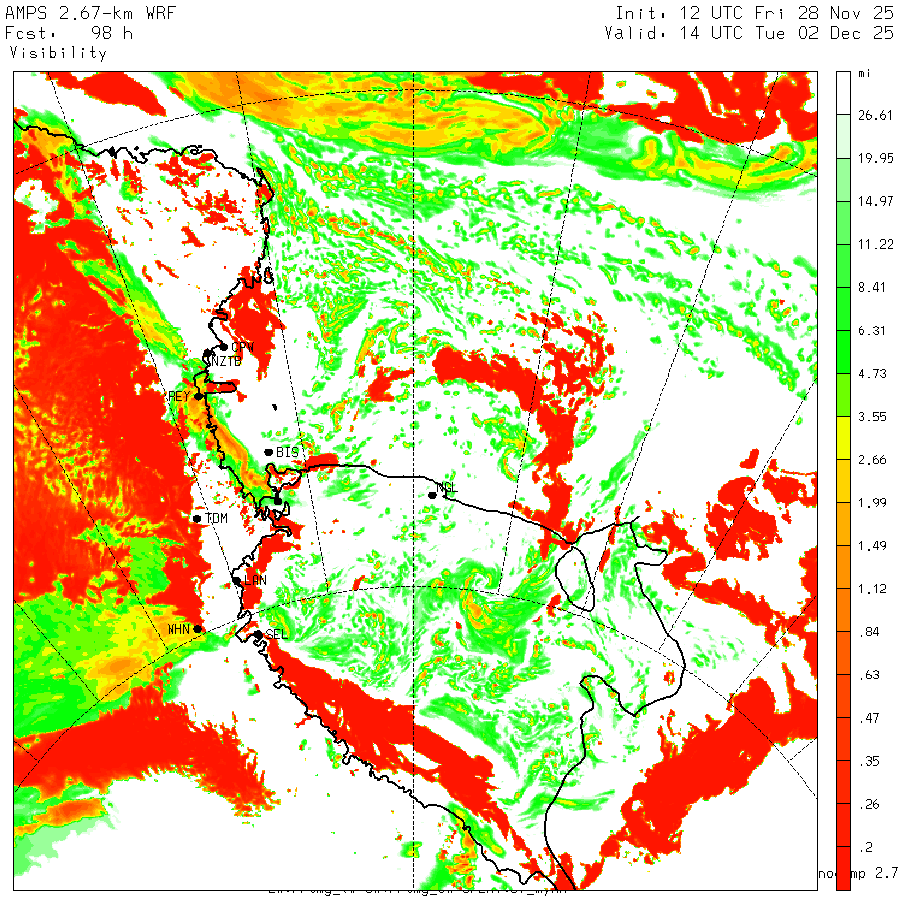Select the LAN station label
Viewport: 900px width, 900px height.
click(x=255, y=580)
